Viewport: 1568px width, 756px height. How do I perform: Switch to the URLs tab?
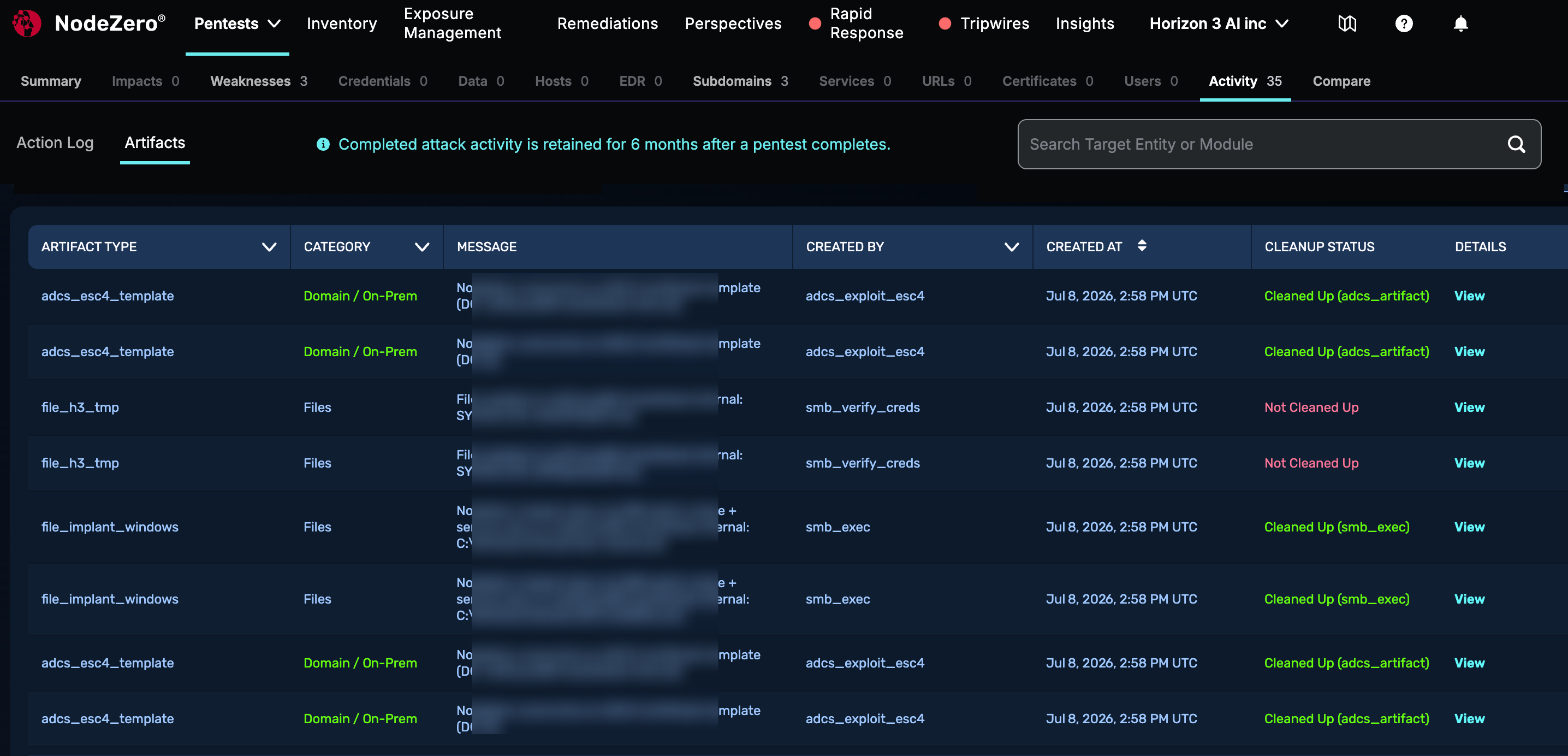(947, 81)
